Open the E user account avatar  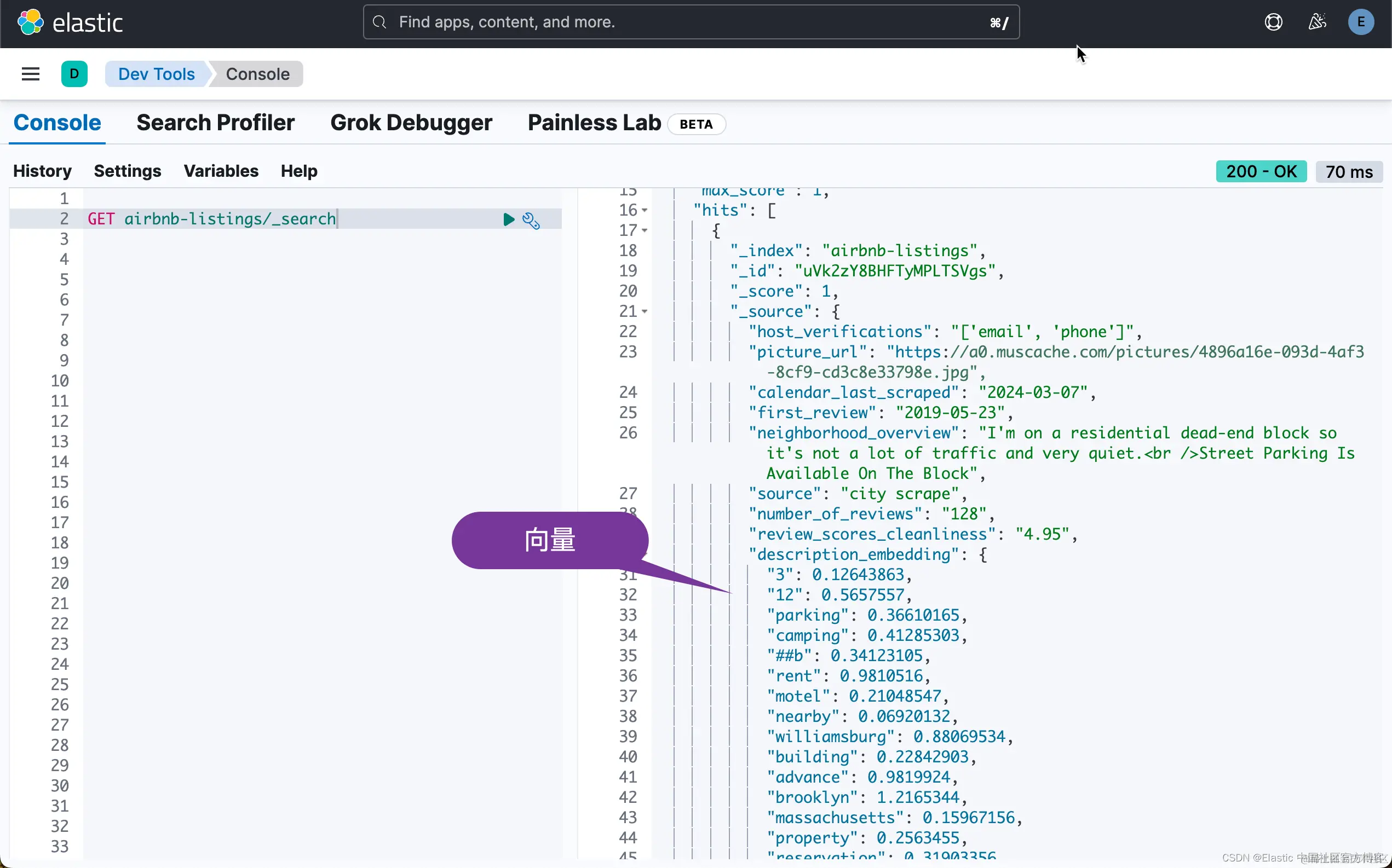point(1360,22)
